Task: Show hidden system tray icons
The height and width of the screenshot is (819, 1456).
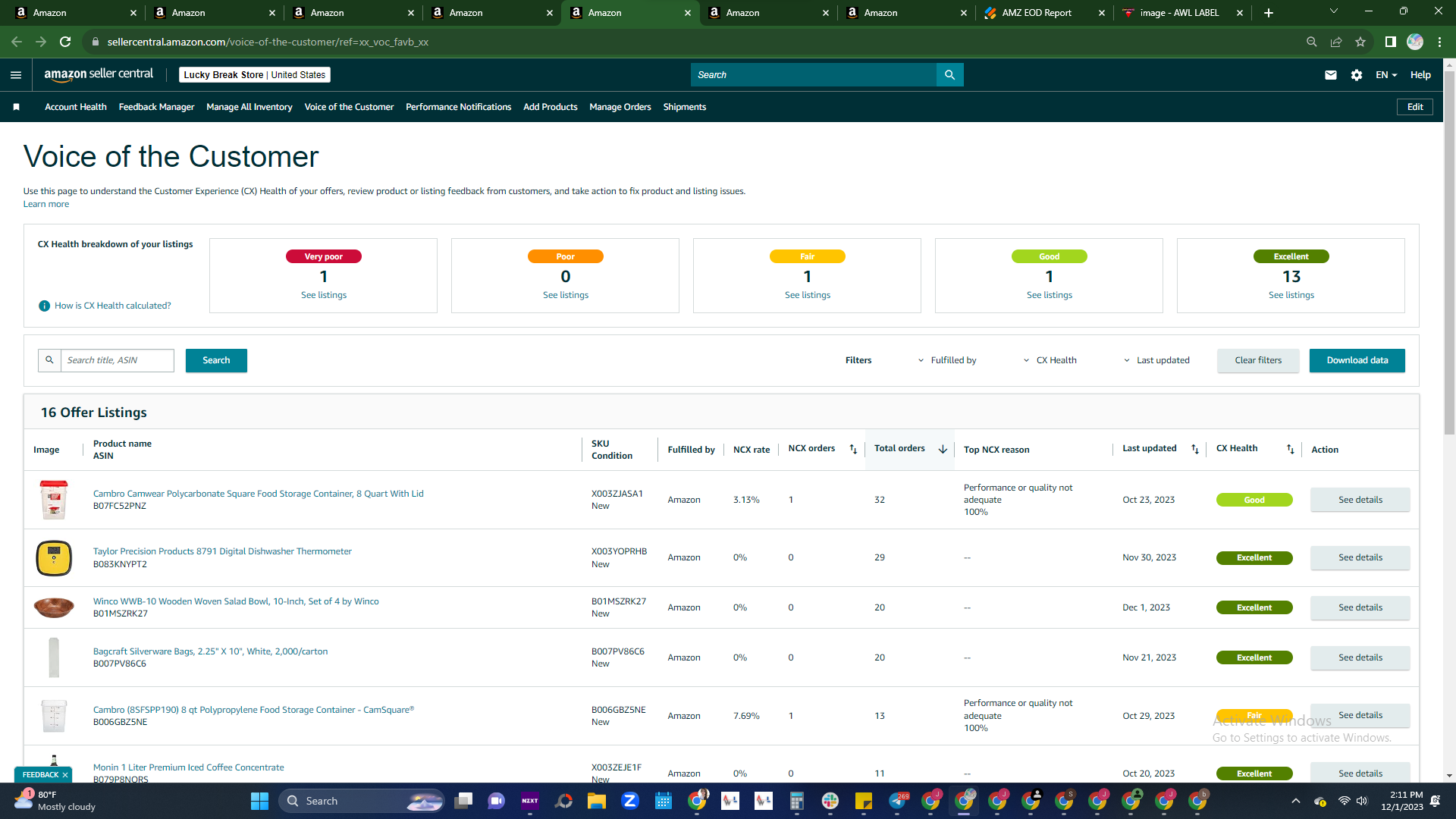Action: [x=1296, y=801]
